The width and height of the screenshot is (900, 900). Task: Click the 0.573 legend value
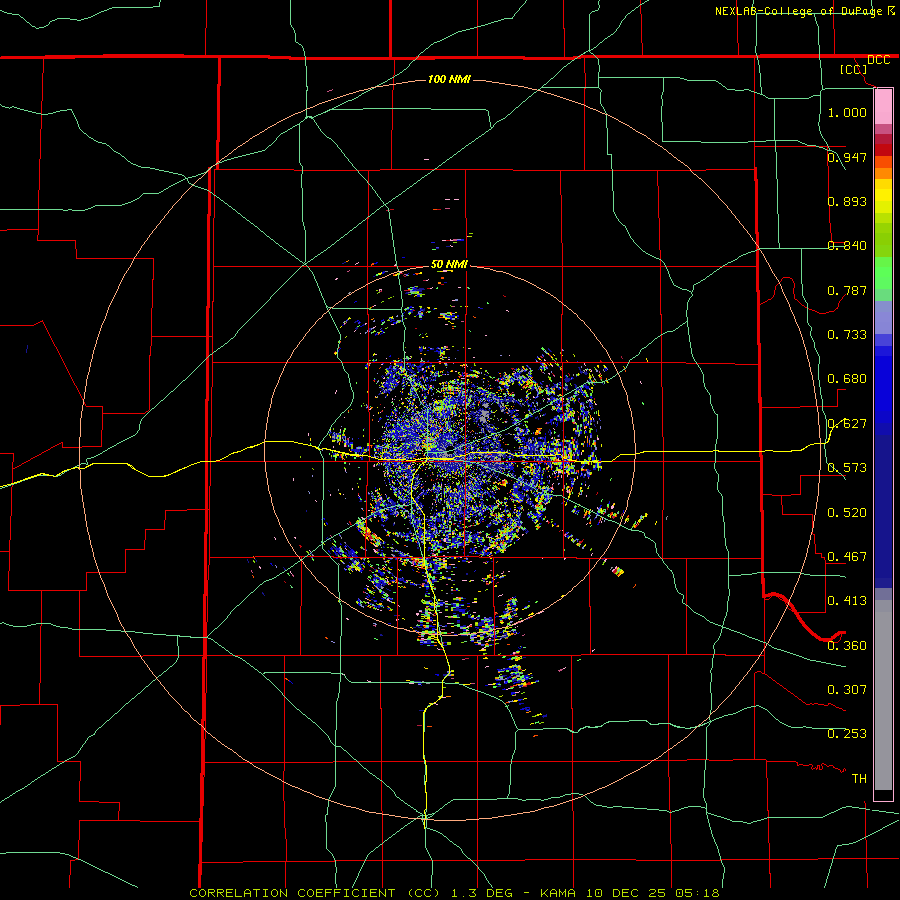(x=847, y=468)
